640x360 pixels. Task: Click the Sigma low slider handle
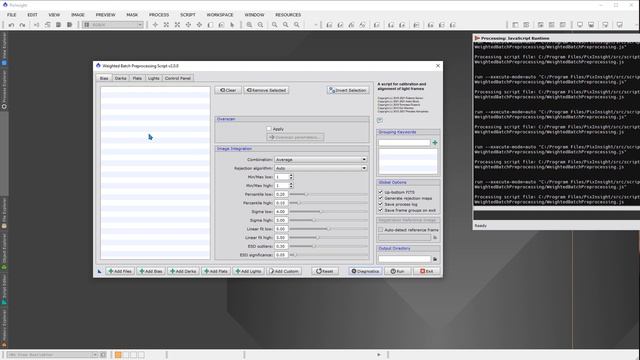click(322, 211)
